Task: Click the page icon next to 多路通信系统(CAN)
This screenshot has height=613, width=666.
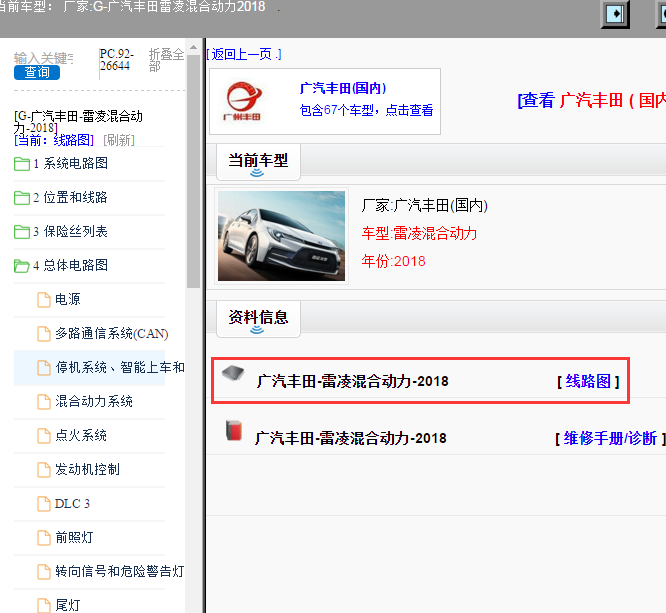Action: tap(44, 334)
